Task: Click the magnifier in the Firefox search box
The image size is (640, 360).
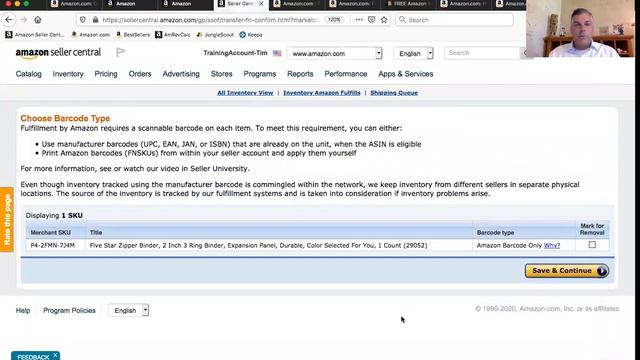Action: (x=402, y=20)
